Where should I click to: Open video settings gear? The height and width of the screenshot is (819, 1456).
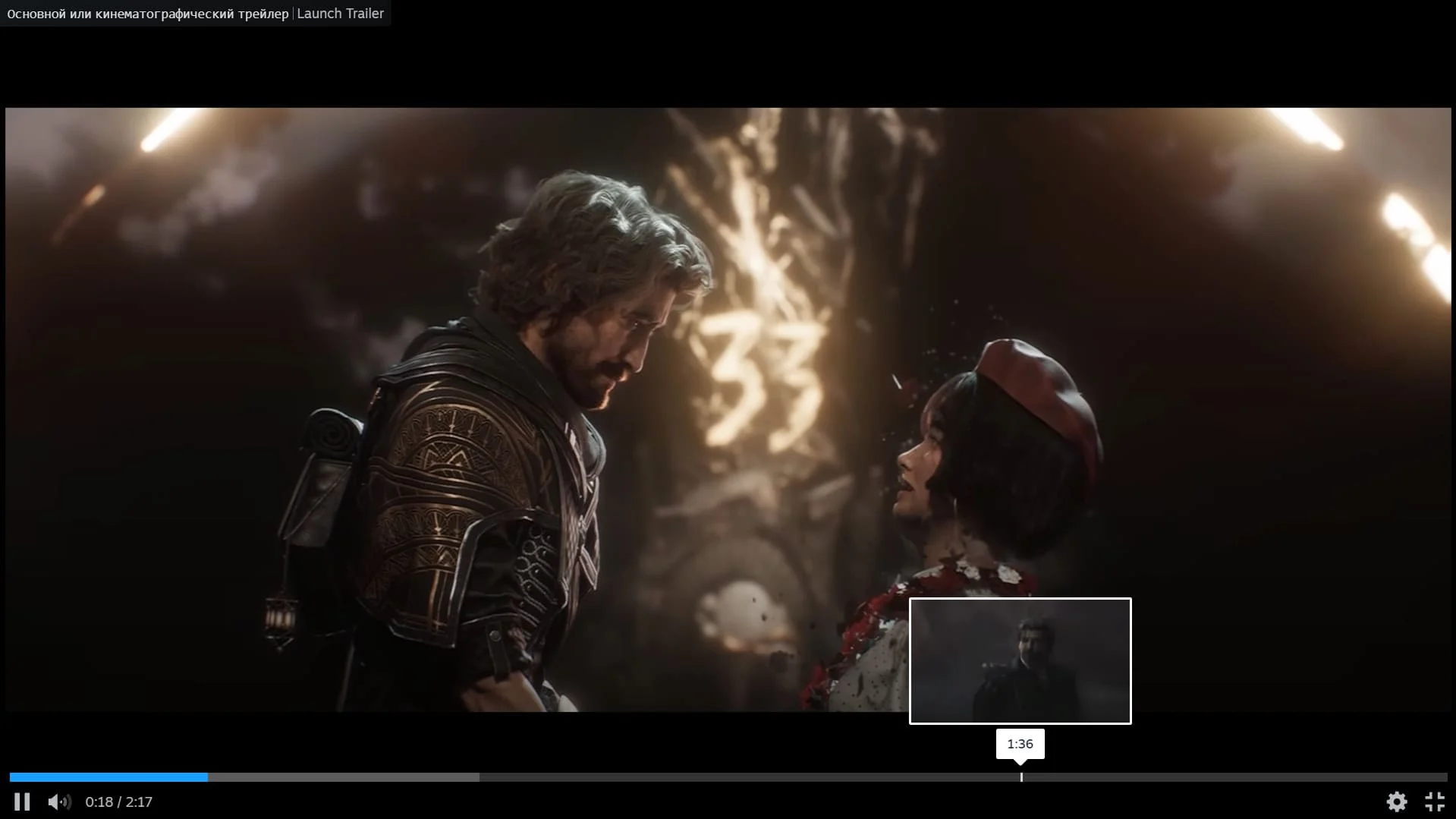pos(1397,802)
